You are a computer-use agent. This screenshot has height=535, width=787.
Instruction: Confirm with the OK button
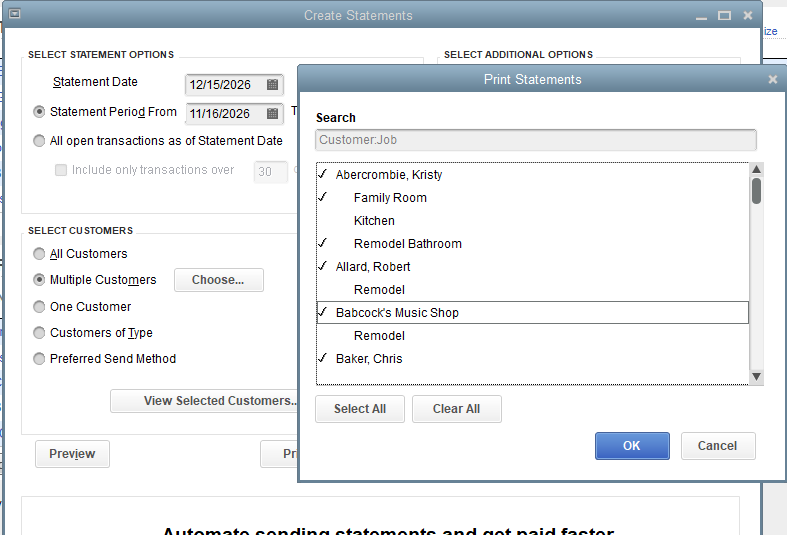[632, 446]
